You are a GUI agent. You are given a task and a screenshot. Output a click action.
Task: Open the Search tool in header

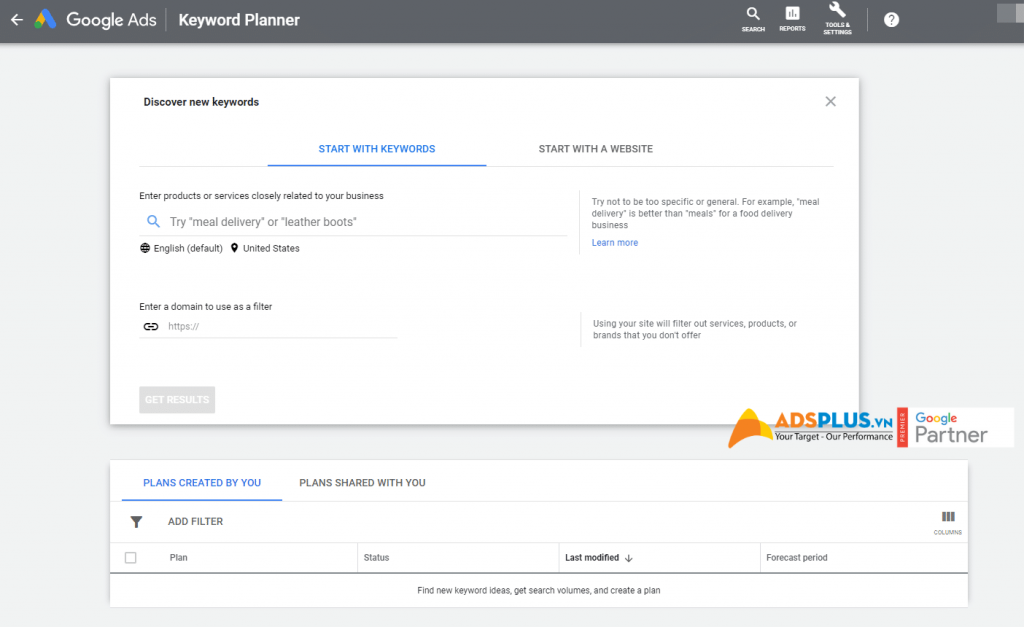click(x=753, y=19)
